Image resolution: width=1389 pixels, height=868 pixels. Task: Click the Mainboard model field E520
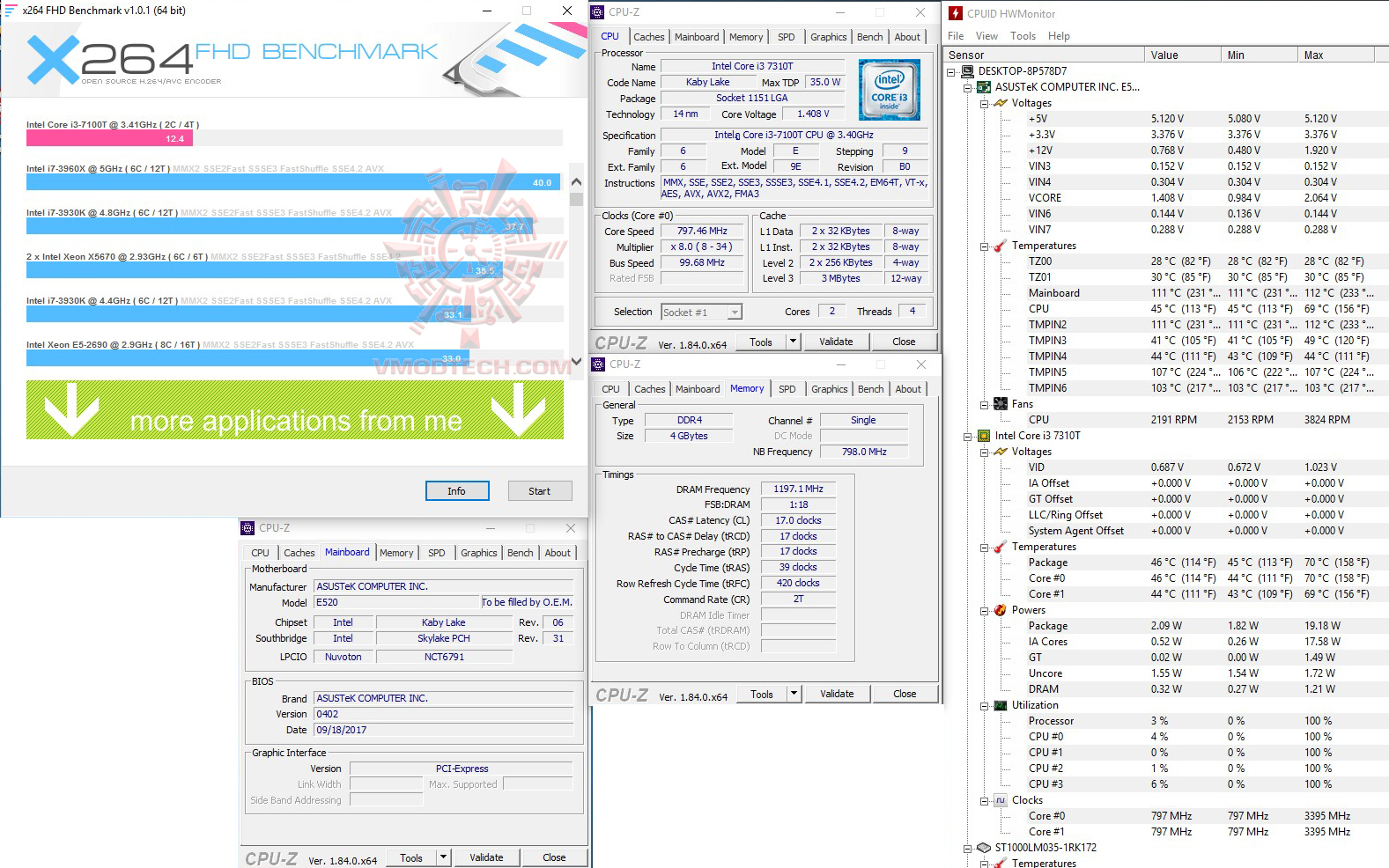pos(396,602)
